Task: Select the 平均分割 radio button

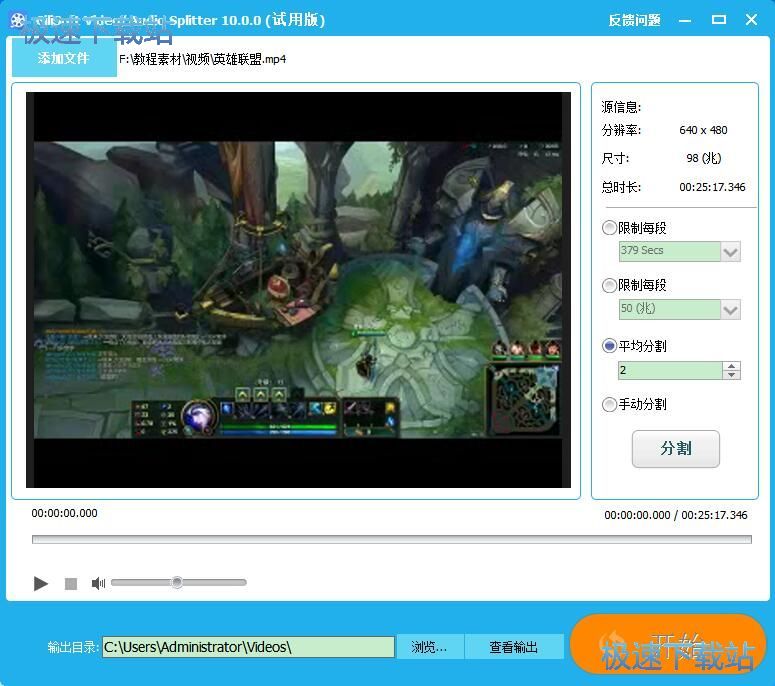Action: coord(609,345)
